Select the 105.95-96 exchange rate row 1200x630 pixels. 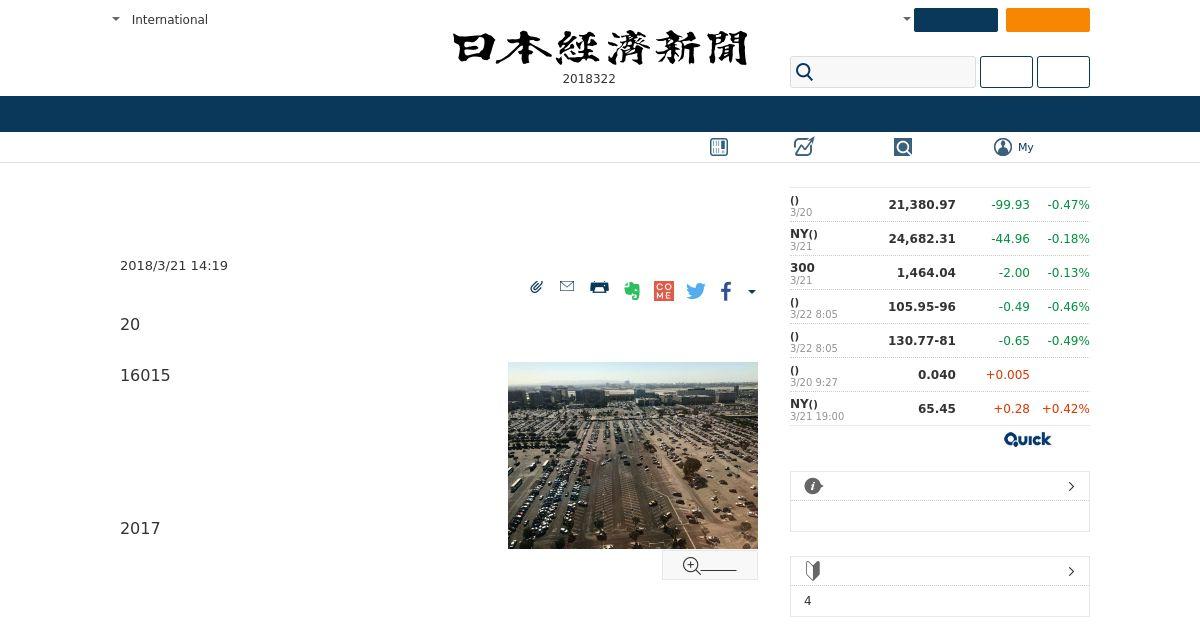click(940, 307)
